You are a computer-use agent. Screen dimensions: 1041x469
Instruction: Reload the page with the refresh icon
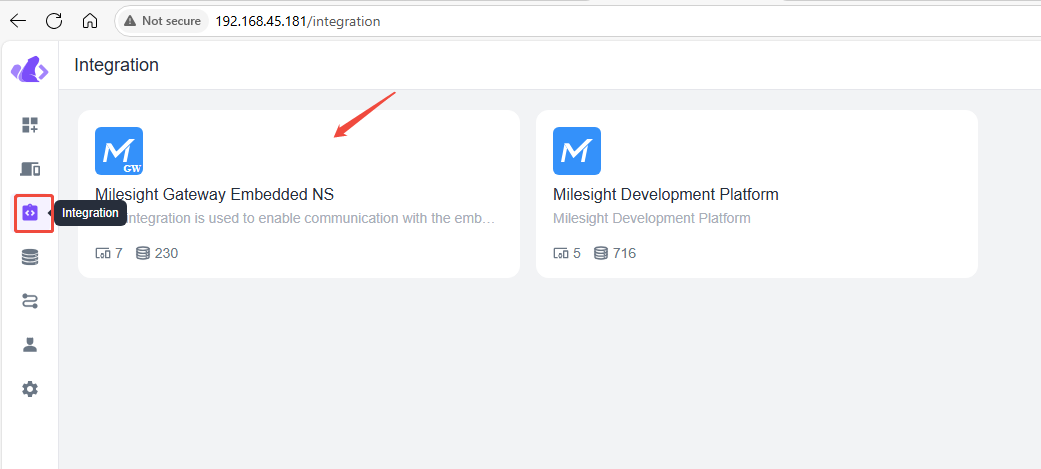(x=54, y=21)
